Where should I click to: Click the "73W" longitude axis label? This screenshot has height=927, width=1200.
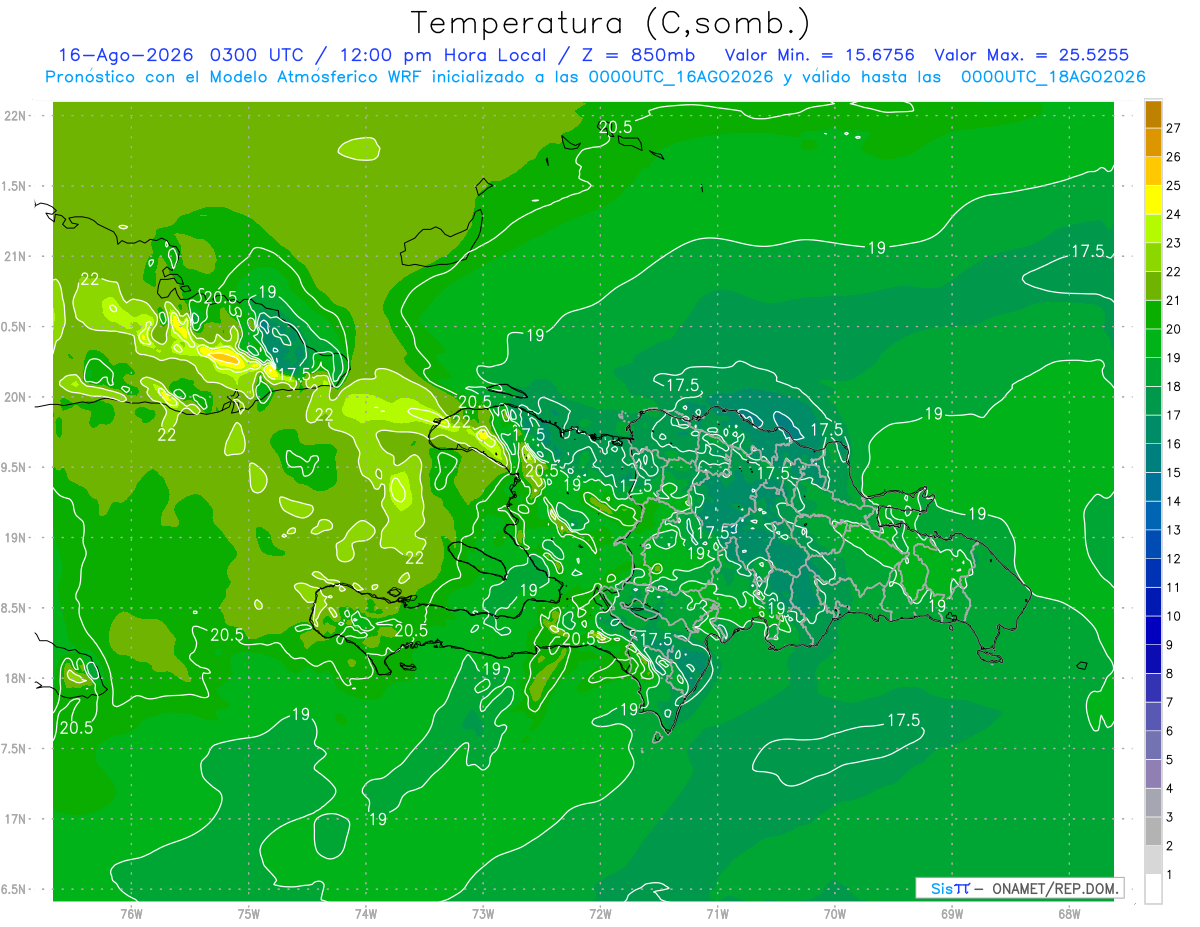(483, 913)
